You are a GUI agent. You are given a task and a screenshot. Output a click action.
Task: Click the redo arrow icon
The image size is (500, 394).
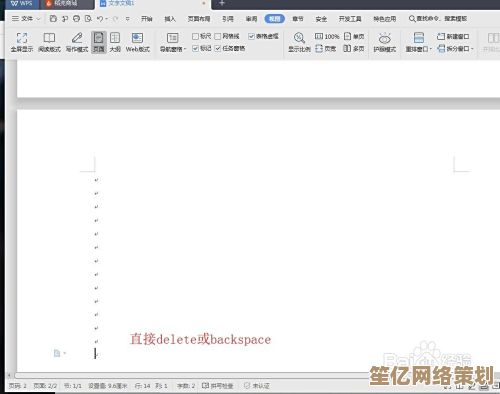click(x=115, y=19)
